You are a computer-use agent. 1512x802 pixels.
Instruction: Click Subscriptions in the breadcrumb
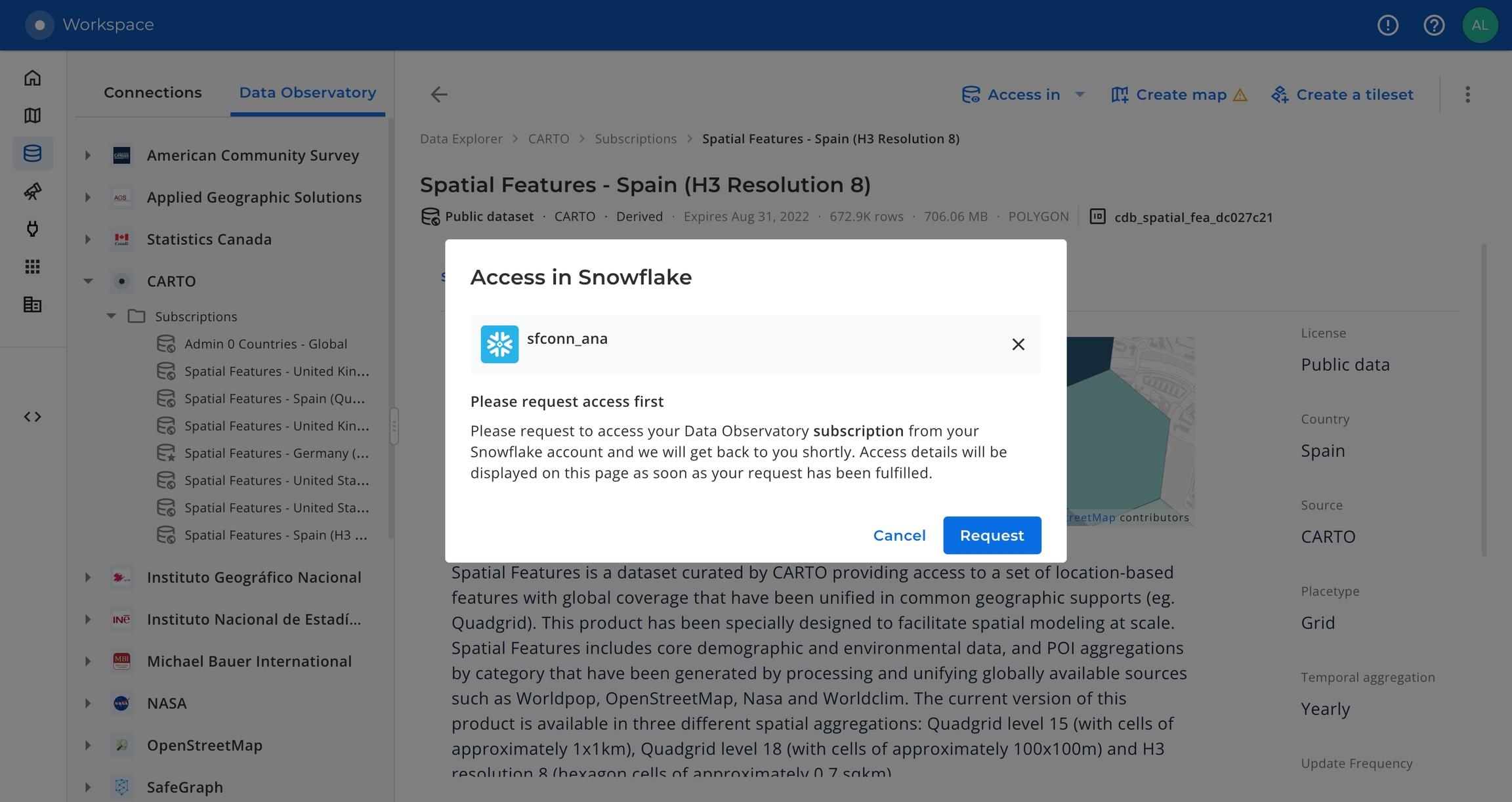point(635,139)
